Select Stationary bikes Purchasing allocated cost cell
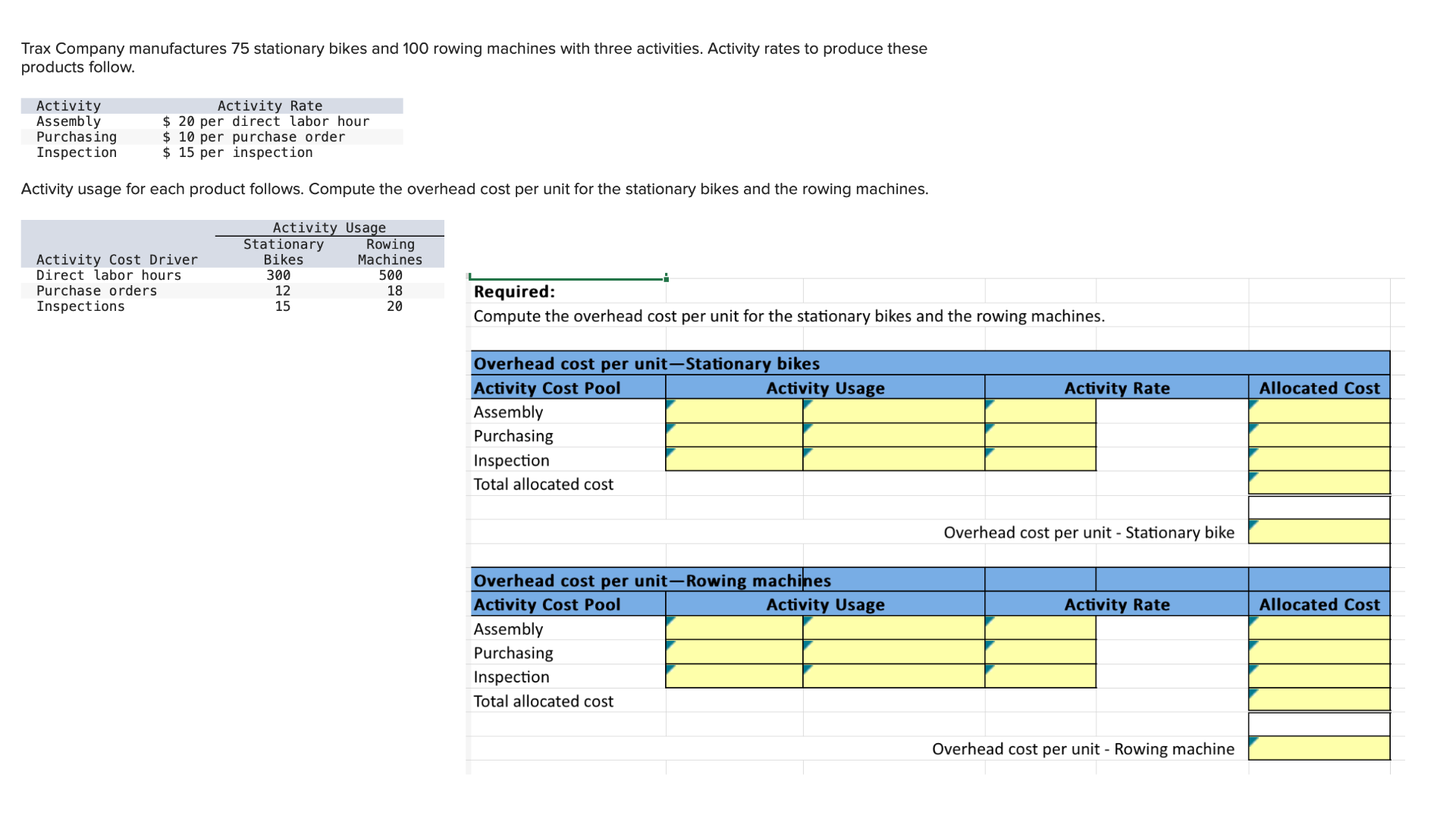The width and height of the screenshot is (1456, 819). coord(1319,435)
